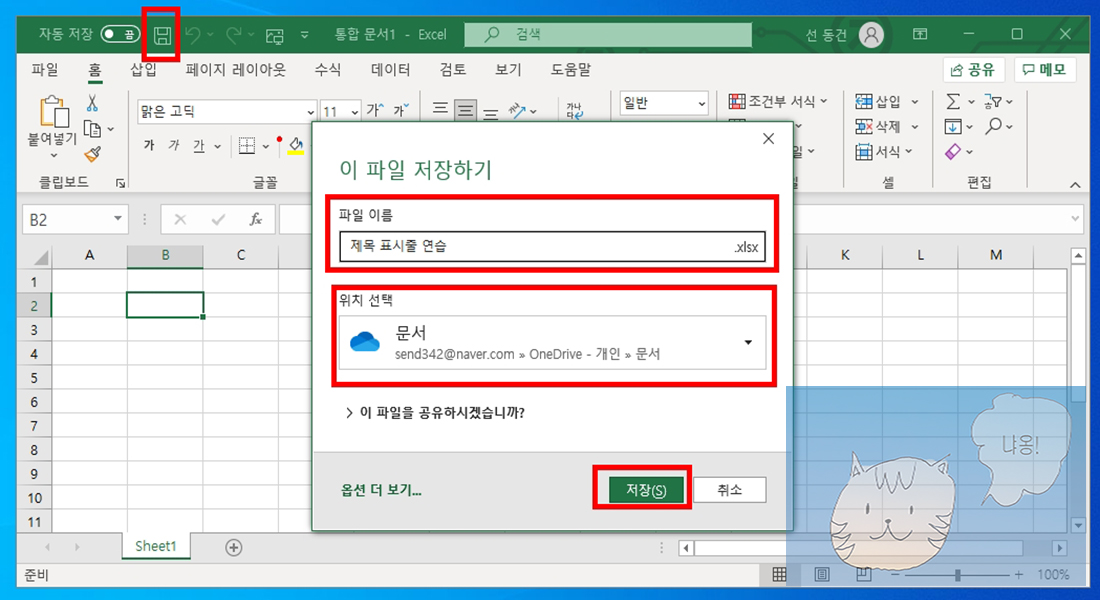Switch to the 검토 ribbon tab
Image resolution: width=1100 pixels, height=600 pixels.
click(452, 69)
